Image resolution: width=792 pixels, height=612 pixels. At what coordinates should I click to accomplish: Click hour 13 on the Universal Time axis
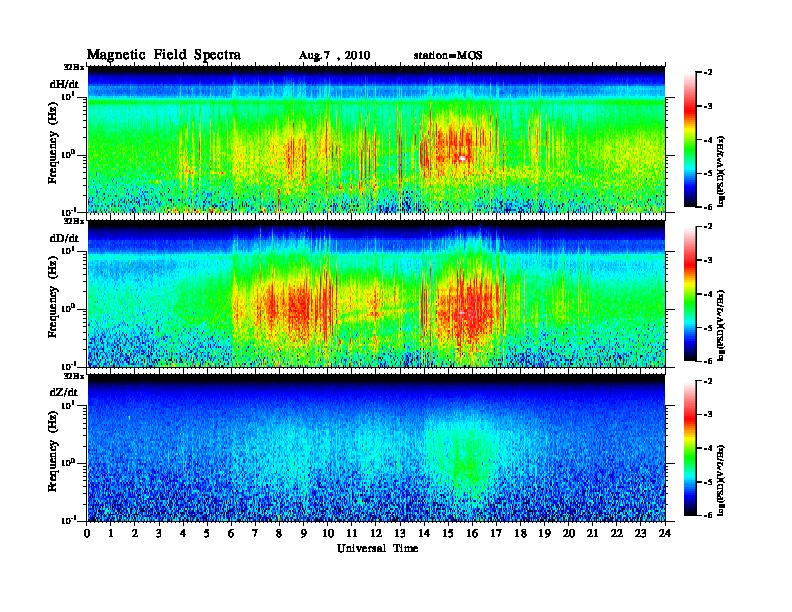(400, 534)
